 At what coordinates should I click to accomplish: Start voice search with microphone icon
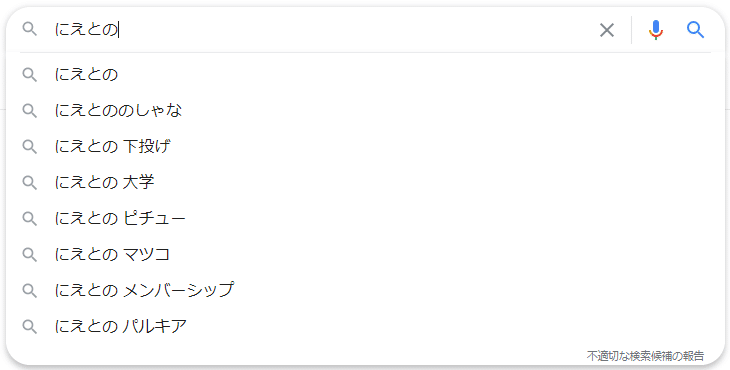656,30
